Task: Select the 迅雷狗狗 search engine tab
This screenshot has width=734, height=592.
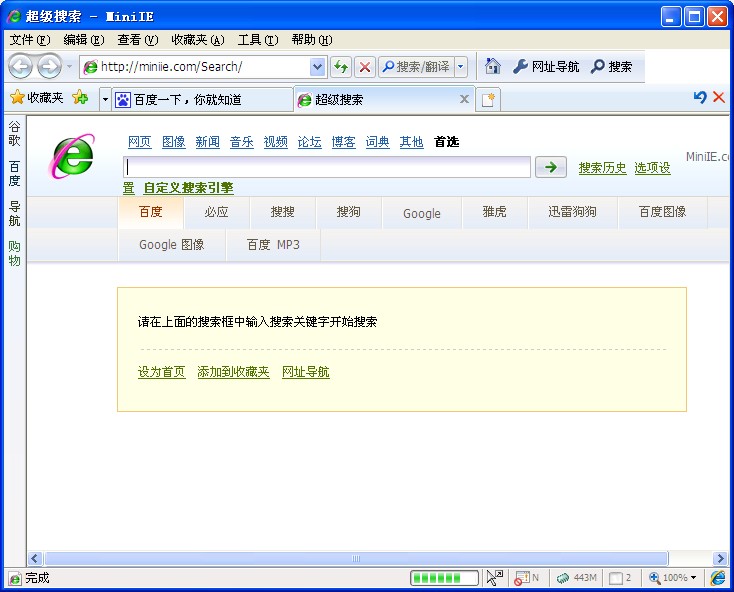Action: coord(573,212)
